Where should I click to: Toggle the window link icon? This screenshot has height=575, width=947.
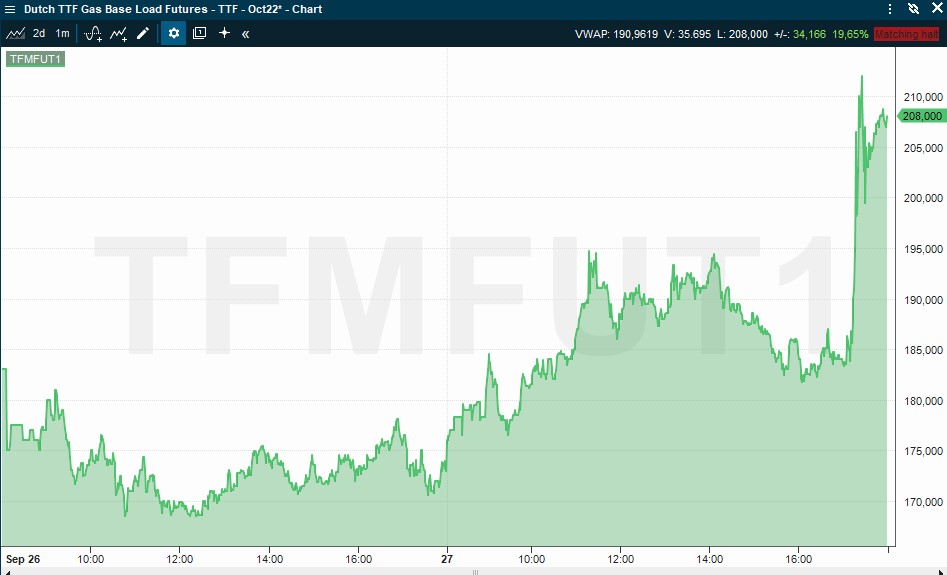[913, 8]
